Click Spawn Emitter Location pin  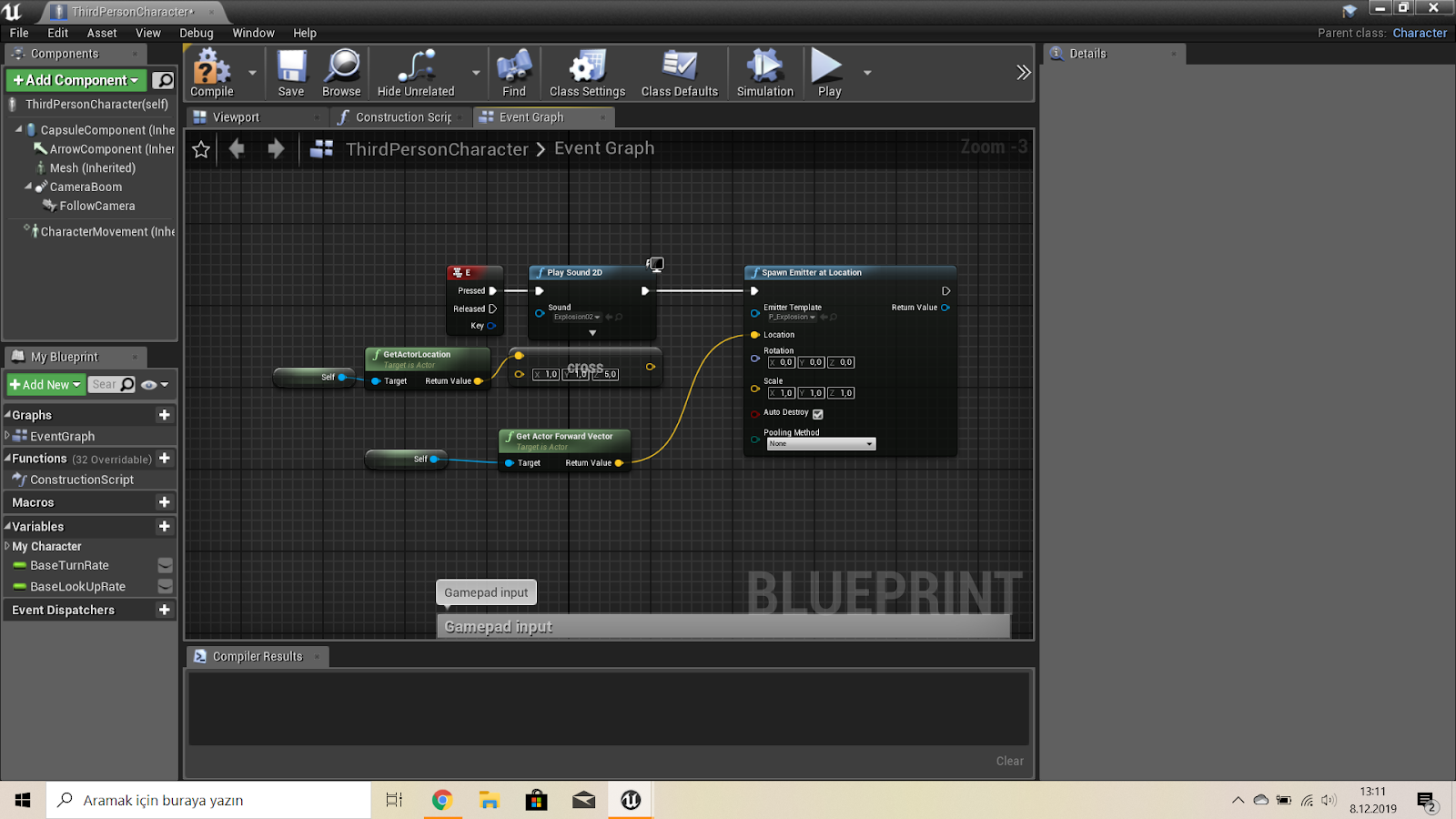click(x=755, y=335)
